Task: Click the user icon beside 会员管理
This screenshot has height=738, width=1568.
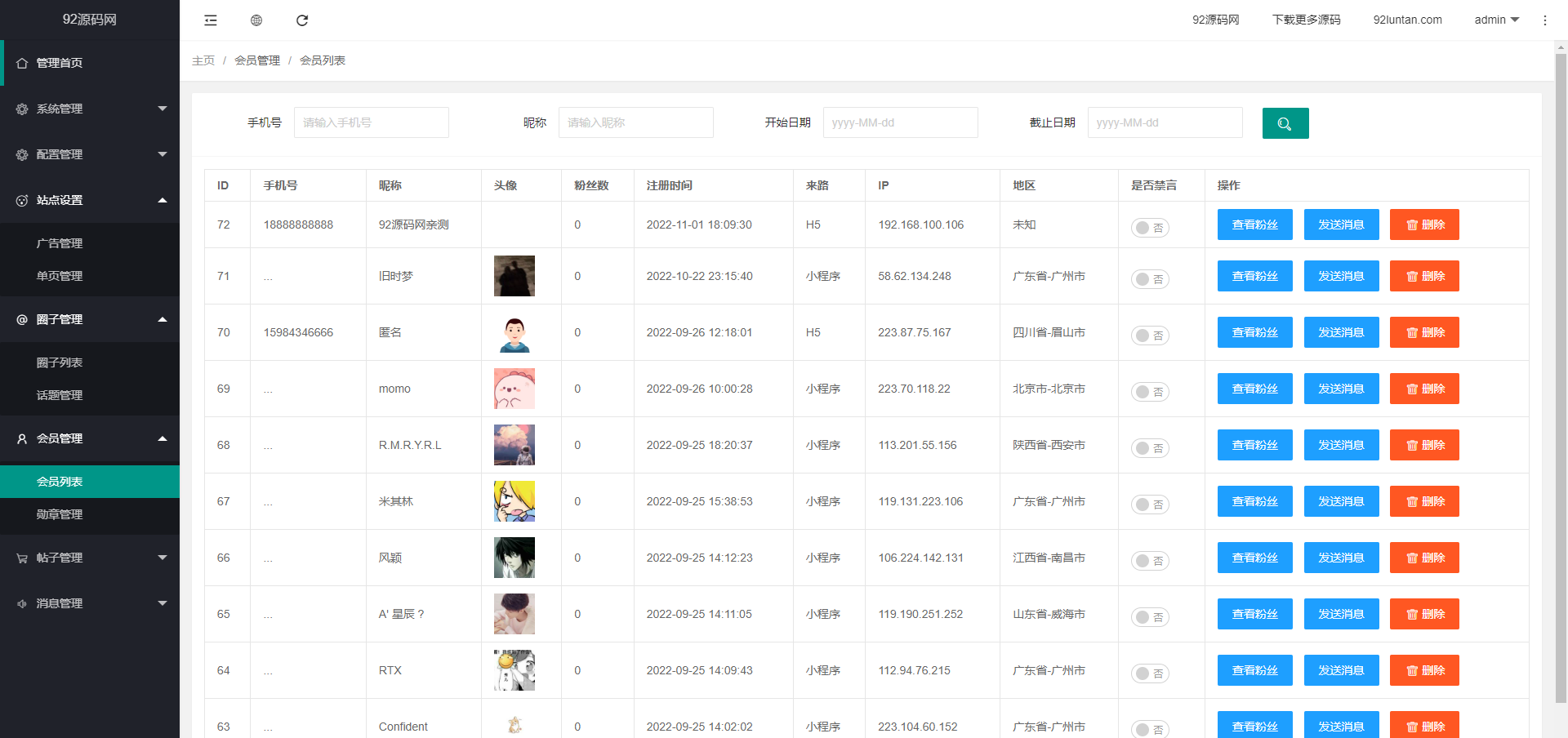Action: 22,438
